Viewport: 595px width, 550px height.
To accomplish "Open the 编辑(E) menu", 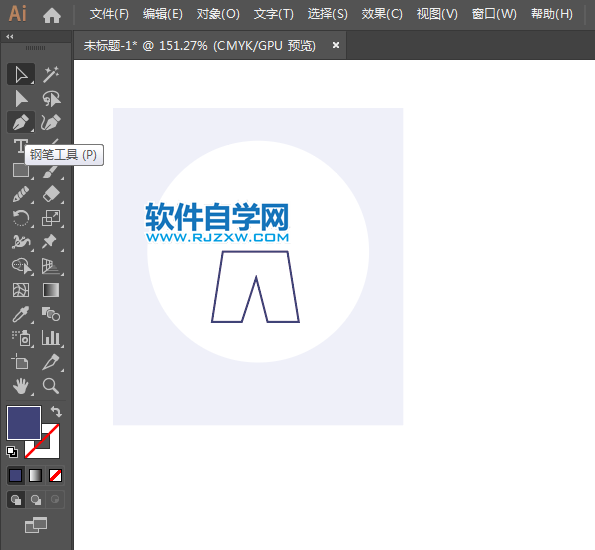I will tap(162, 14).
